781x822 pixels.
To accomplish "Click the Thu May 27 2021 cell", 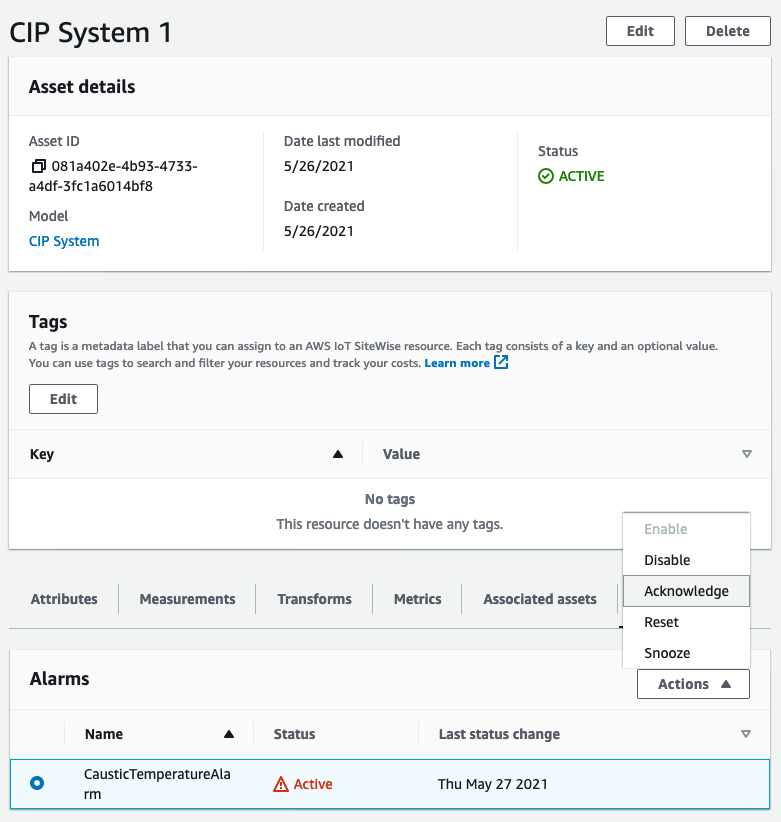I will tap(493, 784).
